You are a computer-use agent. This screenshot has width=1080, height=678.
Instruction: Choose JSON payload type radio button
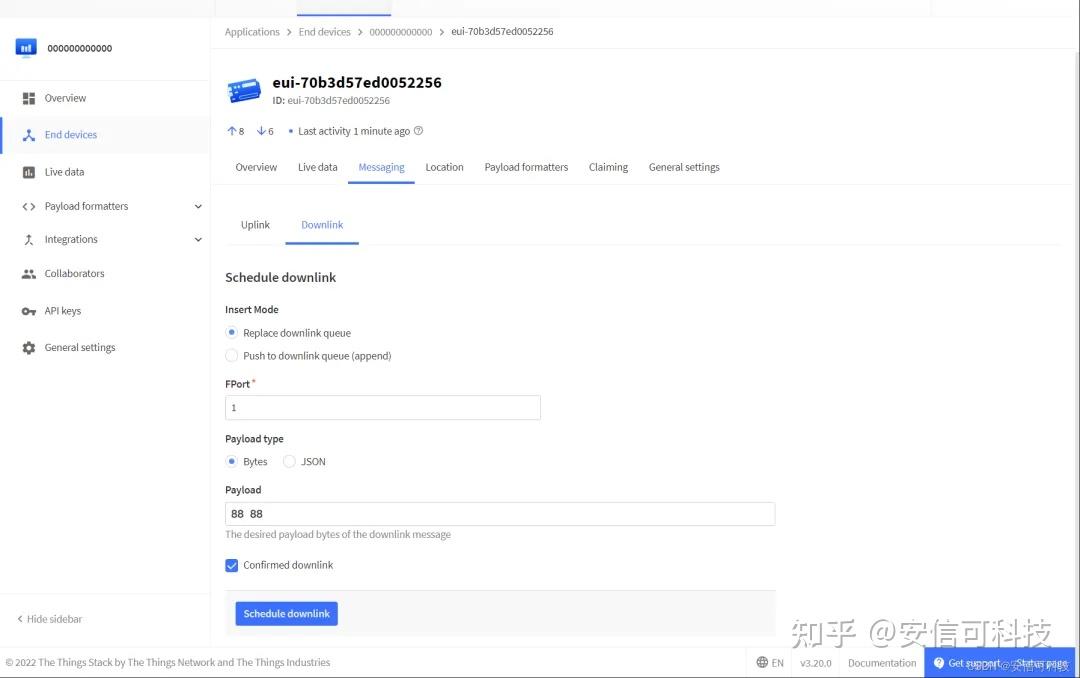[289, 462]
